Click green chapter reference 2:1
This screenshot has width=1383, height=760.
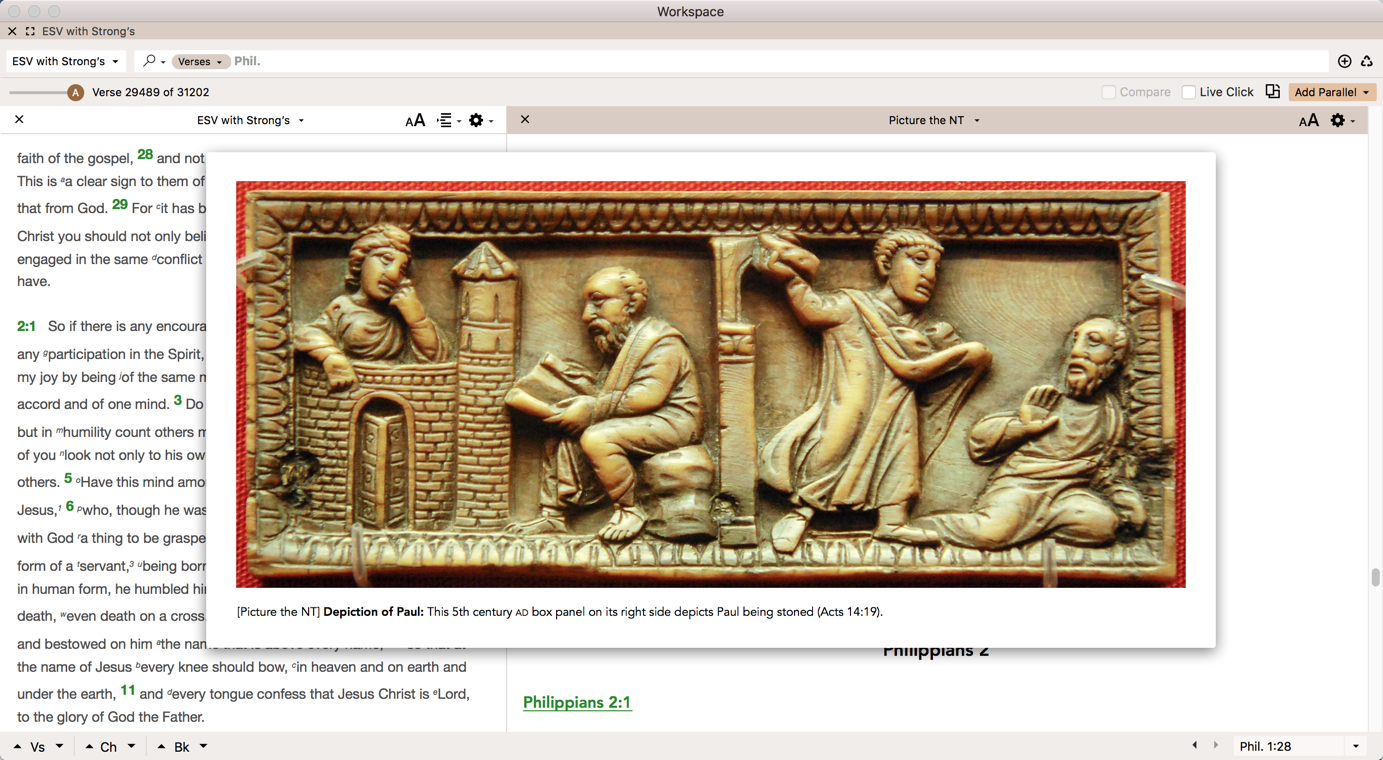[26, 326]
